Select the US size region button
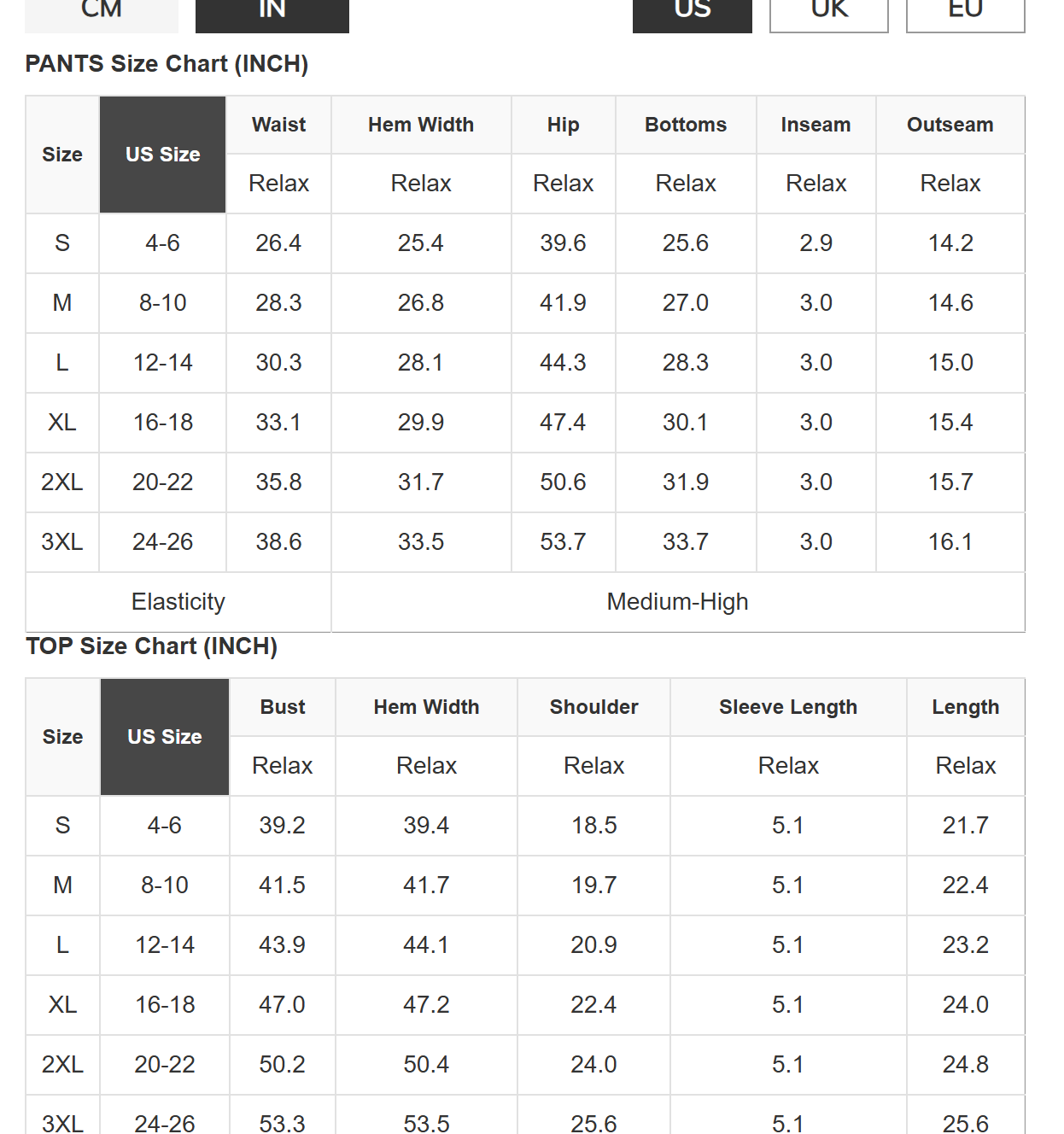 pos(693,15)
